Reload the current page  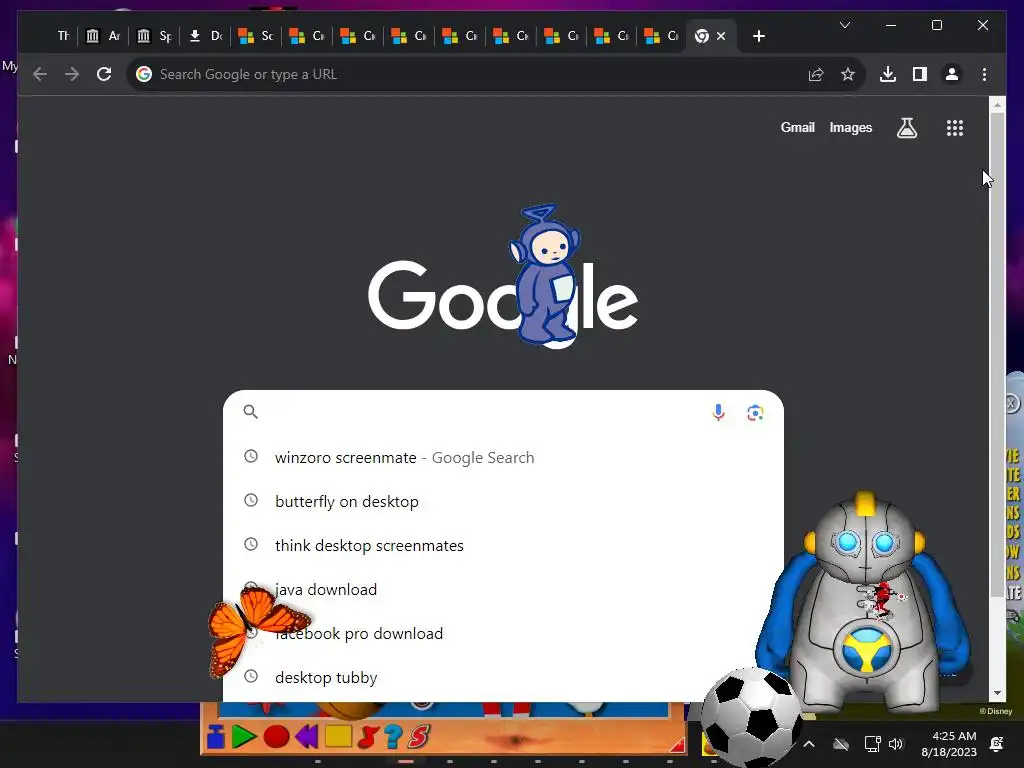click(104, 74)
